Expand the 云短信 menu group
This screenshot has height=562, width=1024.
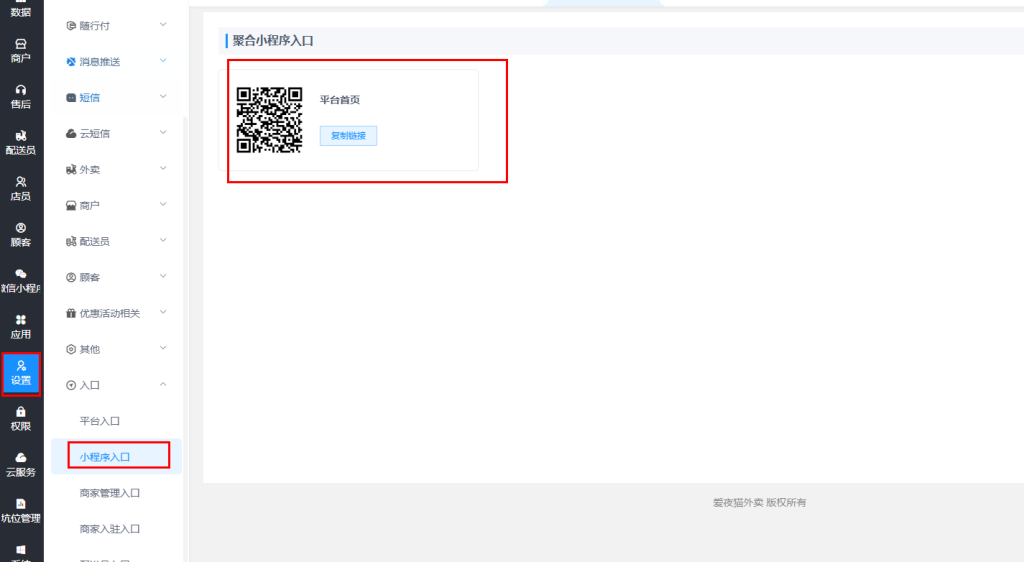115,133
